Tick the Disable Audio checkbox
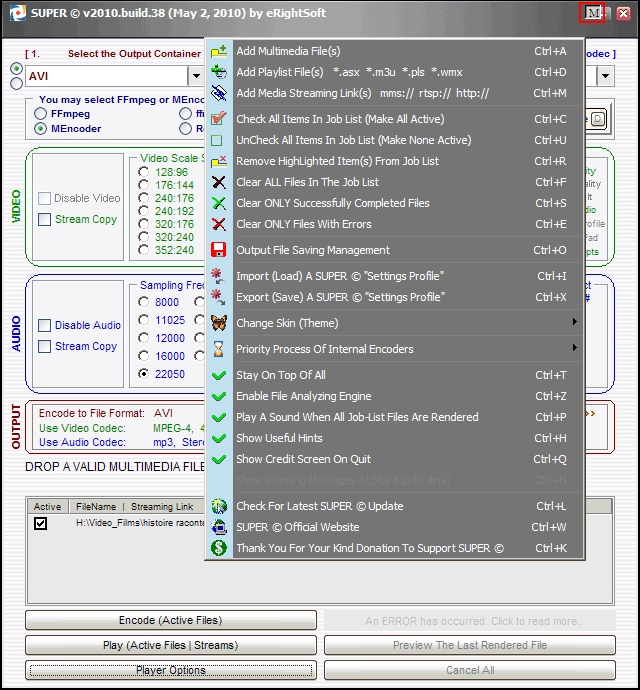This screenshot has width=640, height=690. [44, 326]
